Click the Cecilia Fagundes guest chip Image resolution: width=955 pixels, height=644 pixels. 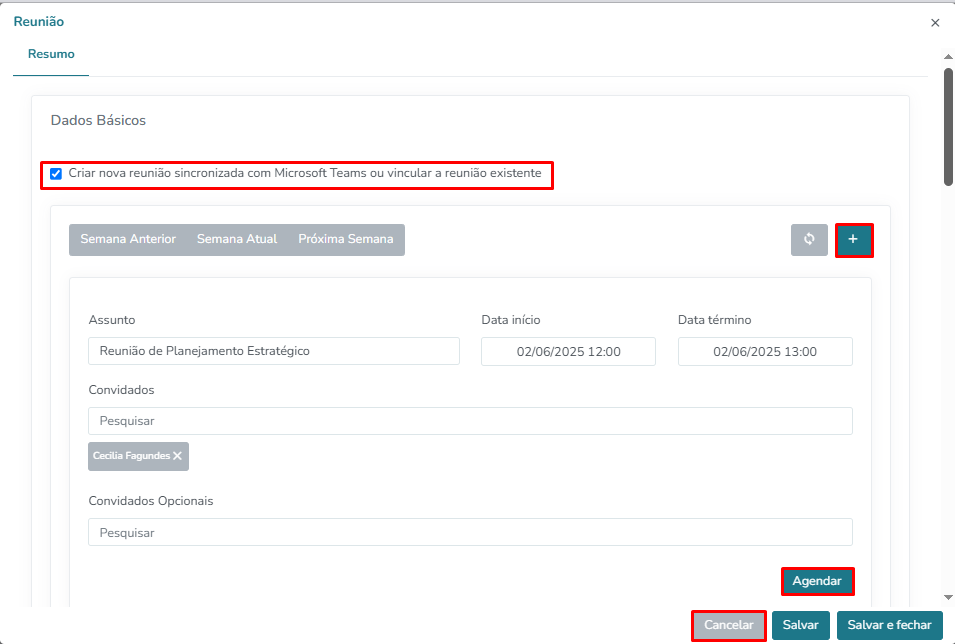[138, 456]
